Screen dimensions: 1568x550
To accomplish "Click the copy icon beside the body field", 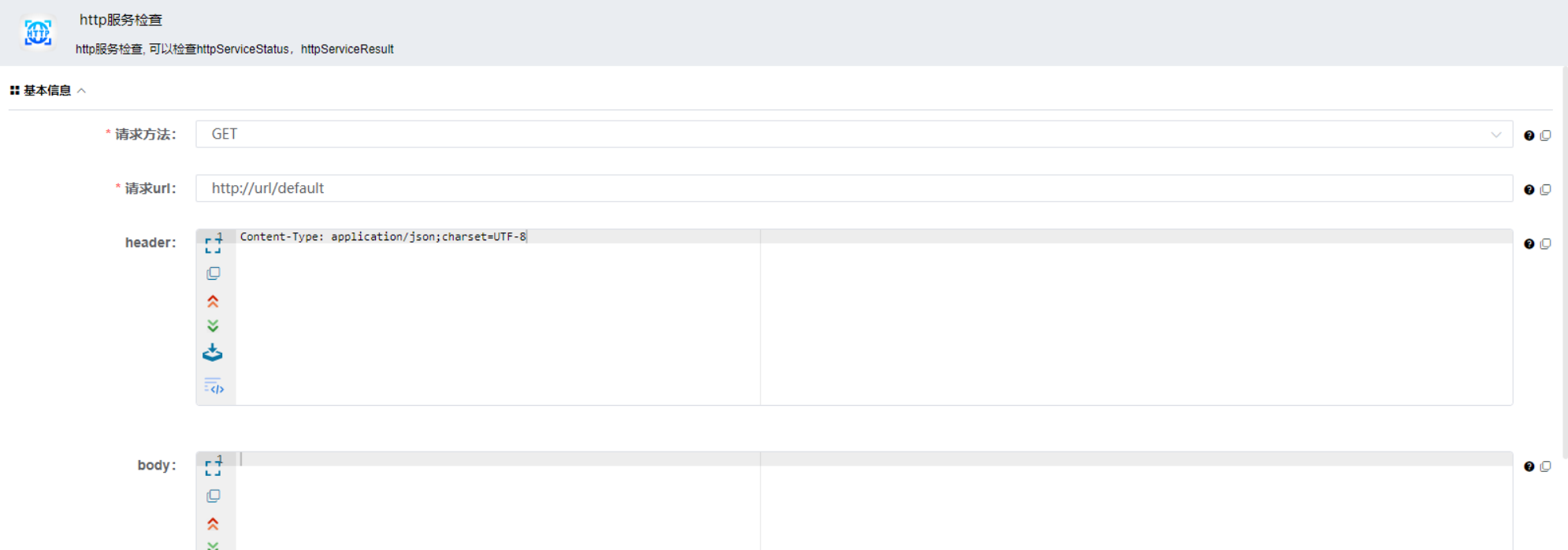I will (1545, 466).
